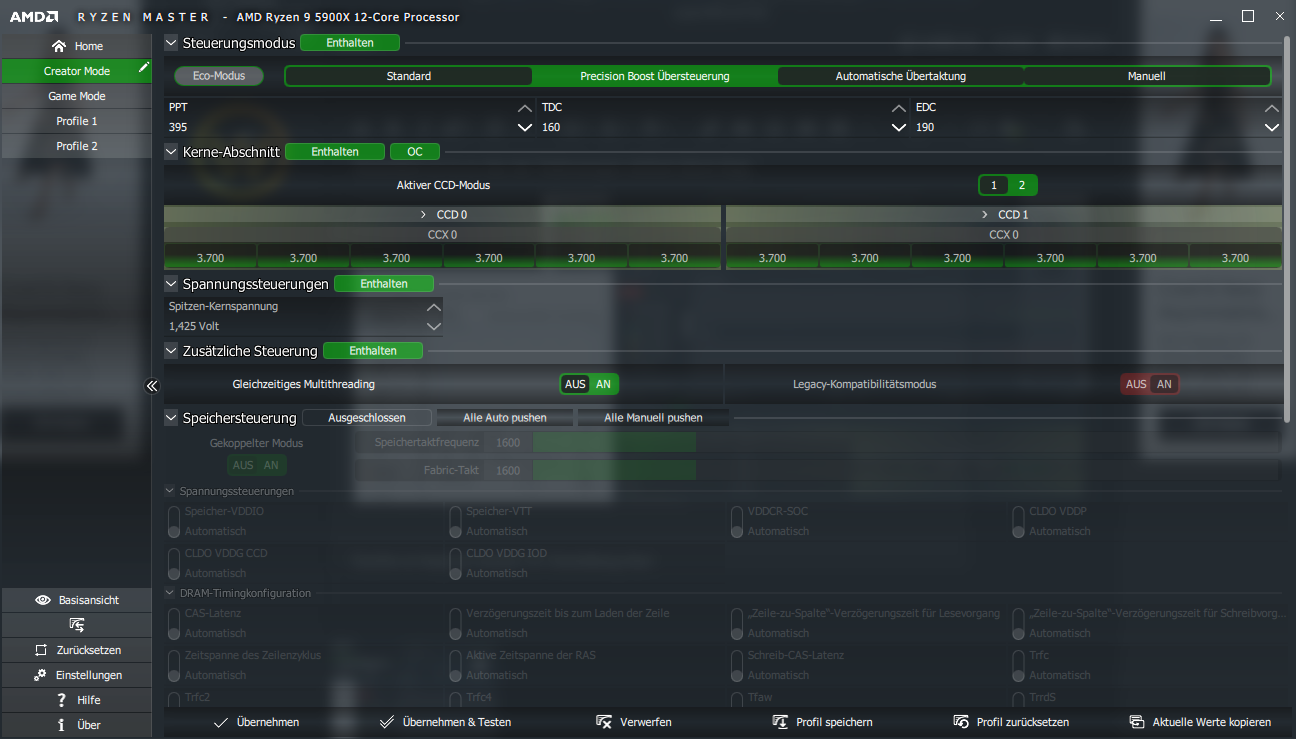This screenshot has height=739, width=1296.
Task: Click the Aktuelle Werte kopieren copy icon
Action: (x=1137, y=722)
